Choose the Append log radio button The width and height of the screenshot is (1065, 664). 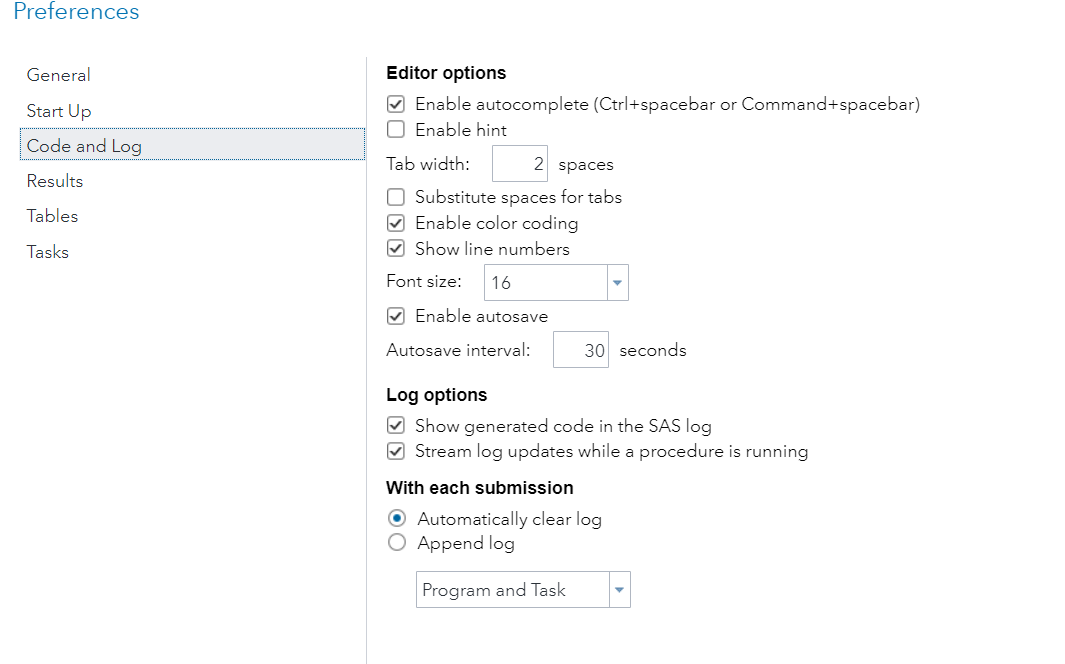tap(397, 544)
